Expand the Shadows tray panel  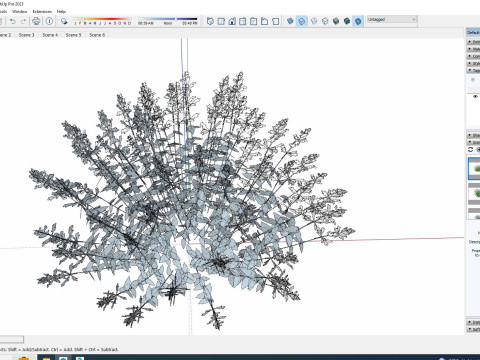tap(473, 135)
